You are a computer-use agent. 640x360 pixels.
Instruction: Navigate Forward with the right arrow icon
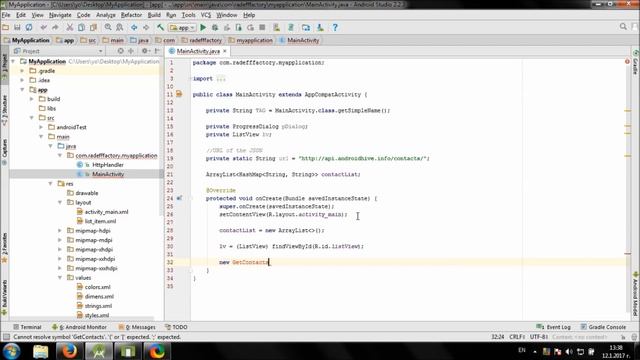click(146, 27)
